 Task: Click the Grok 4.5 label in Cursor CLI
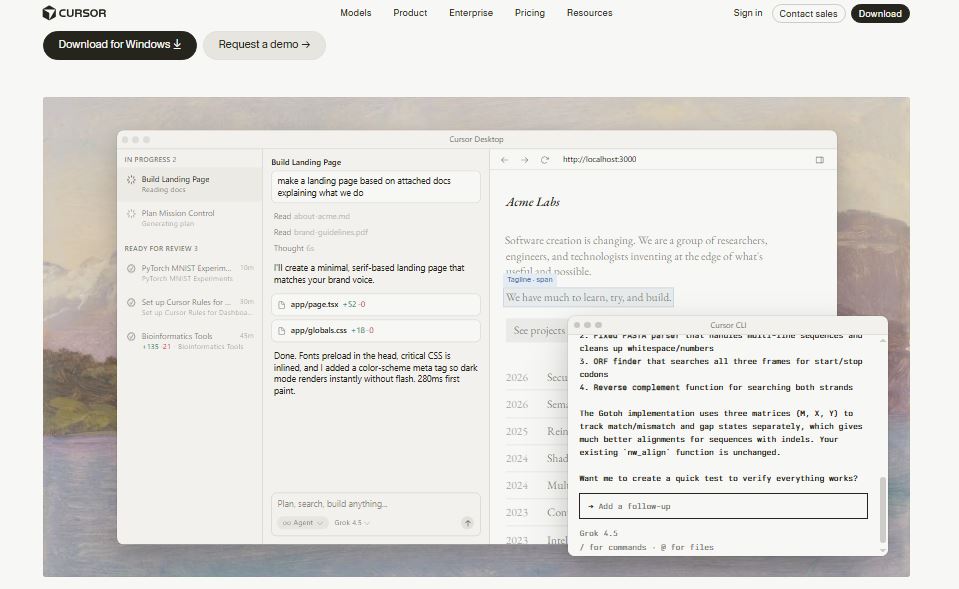(598, 533)
